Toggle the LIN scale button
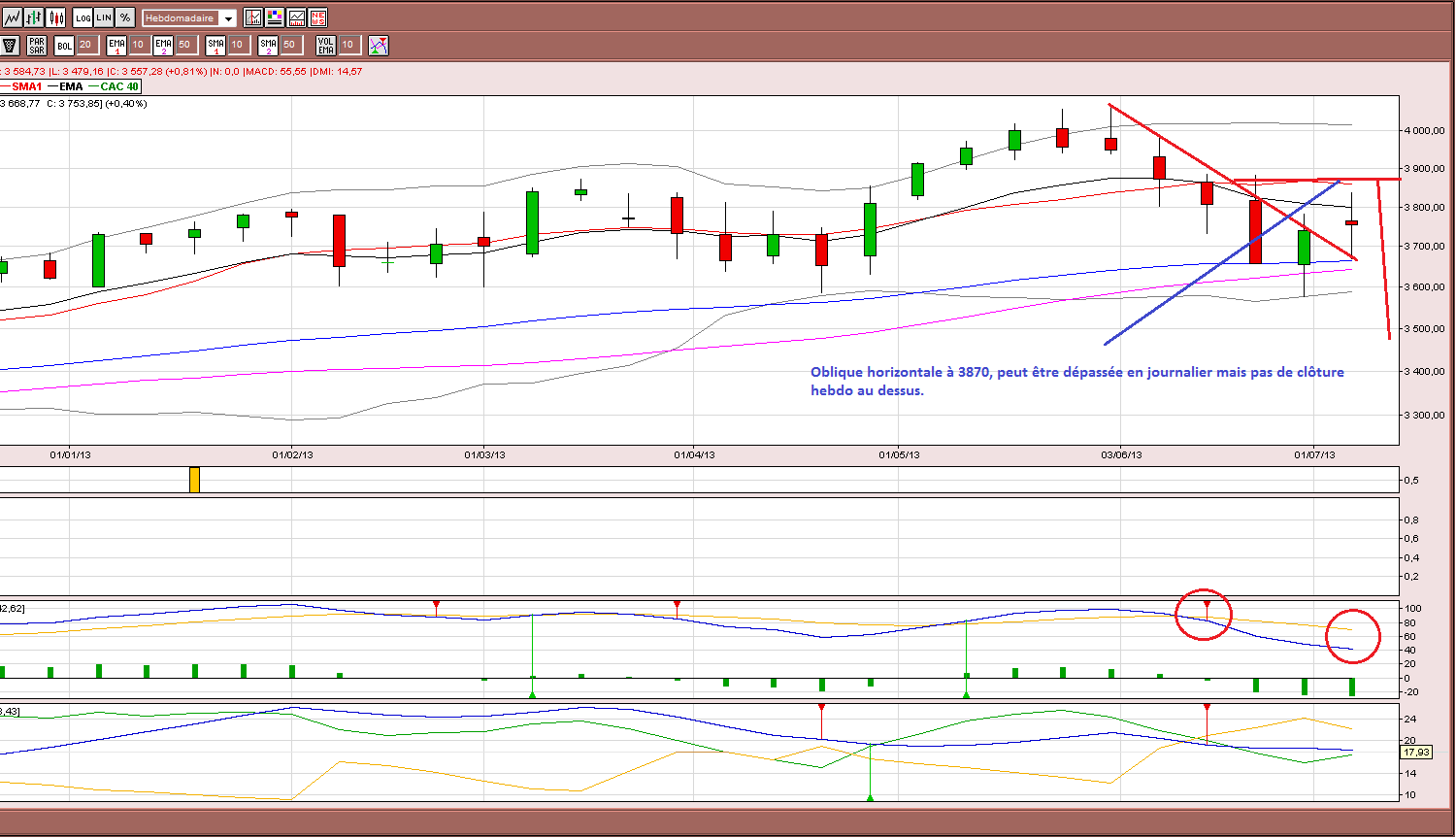Viewport: 1456px width, 838px height. pyautogui.click(x=104, y=17)
